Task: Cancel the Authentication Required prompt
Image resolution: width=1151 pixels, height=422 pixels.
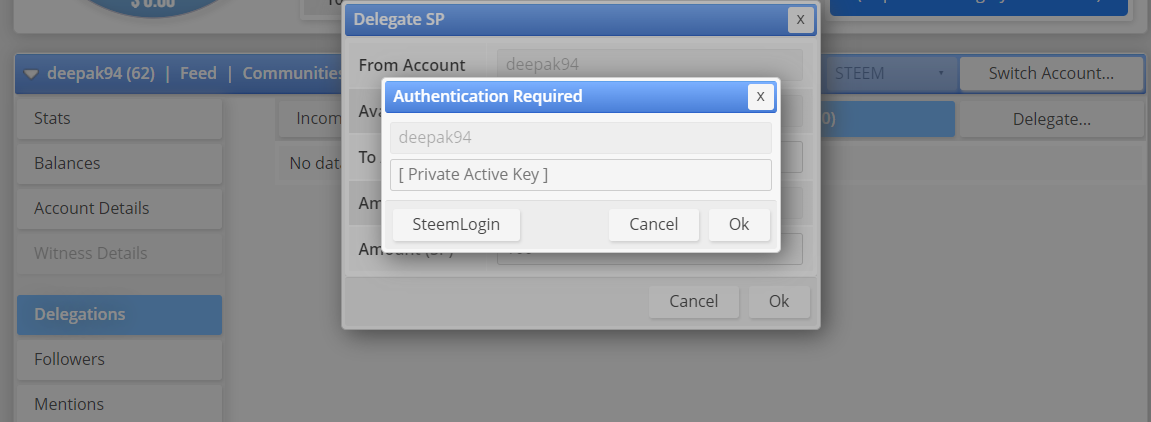Action: click(653, 224)
